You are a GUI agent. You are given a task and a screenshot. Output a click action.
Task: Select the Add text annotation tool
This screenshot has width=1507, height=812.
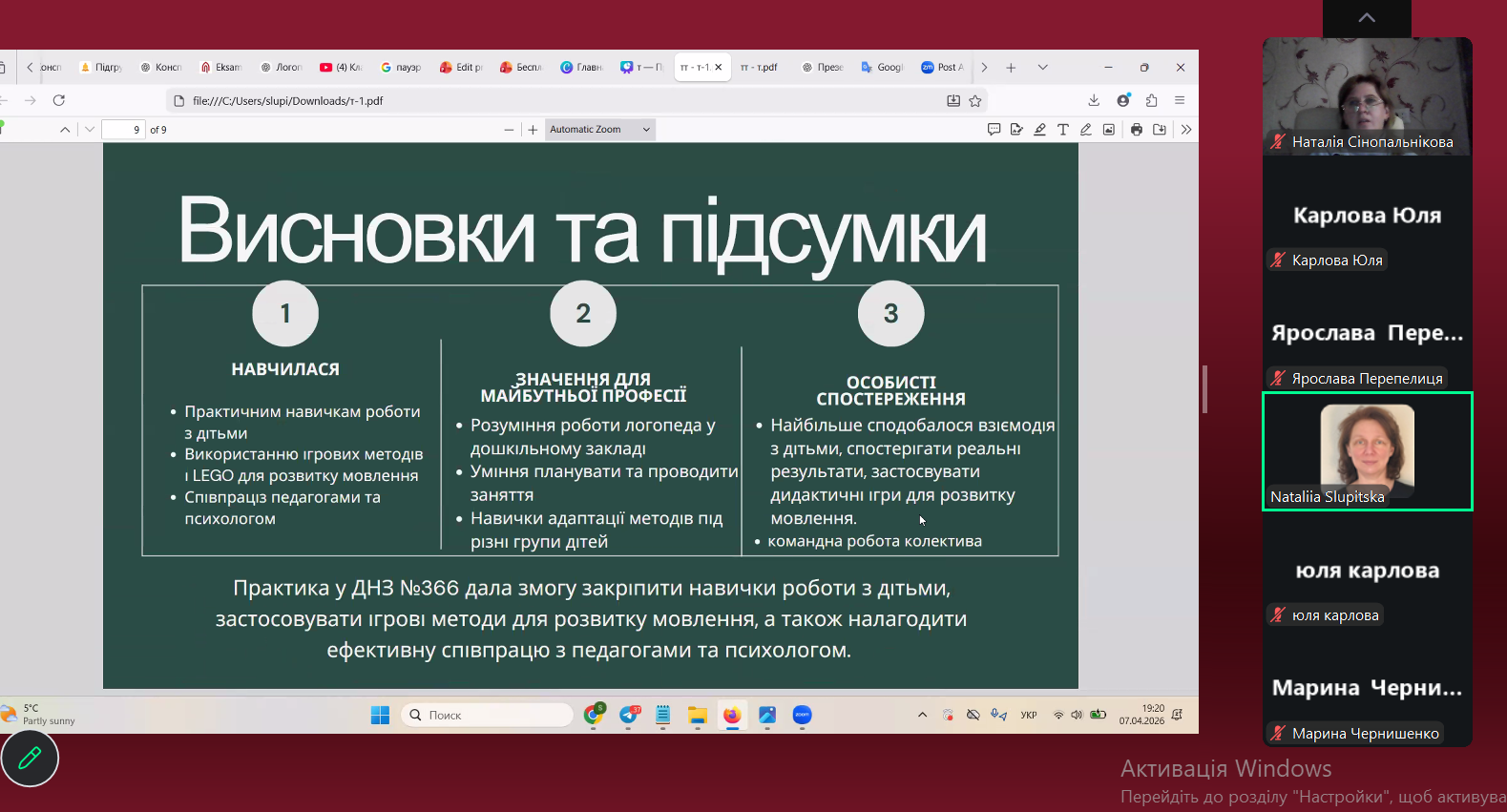pyautogui.click(x=1062, y=130)
